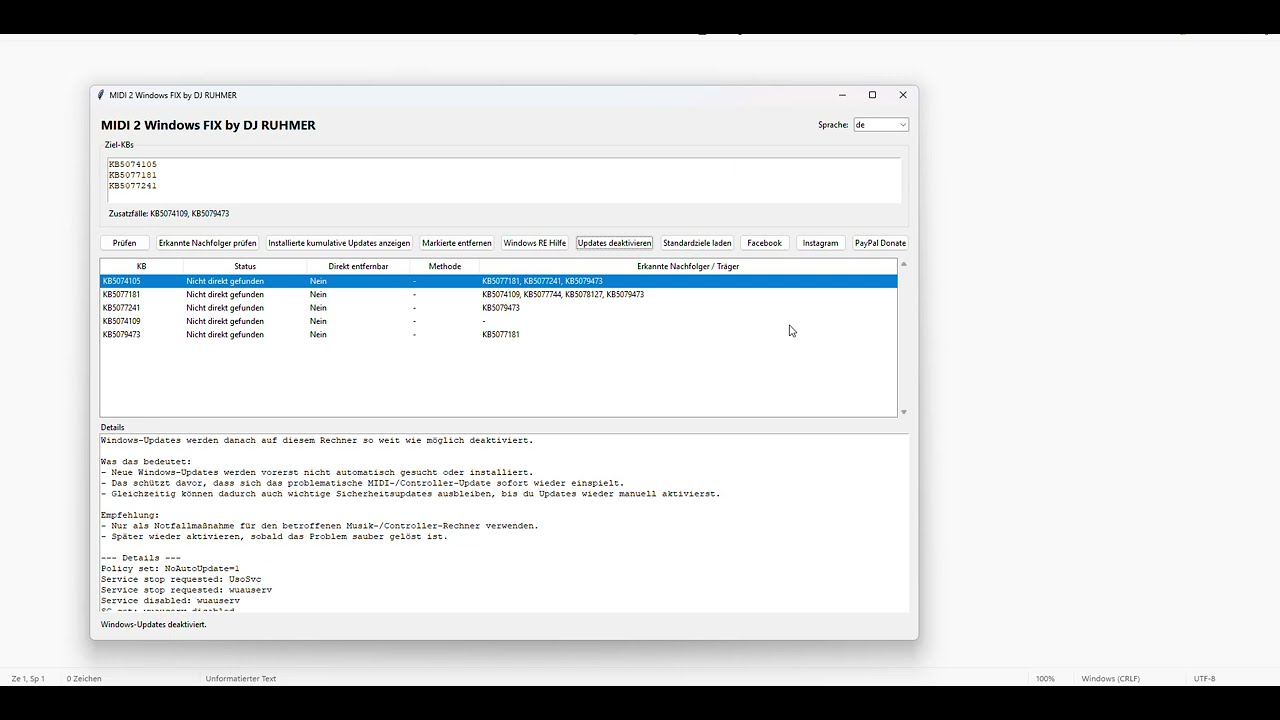Click the table scrollbar up arrow
Image resolution: width=1280 pixels, height=720 pixels.
904,265
